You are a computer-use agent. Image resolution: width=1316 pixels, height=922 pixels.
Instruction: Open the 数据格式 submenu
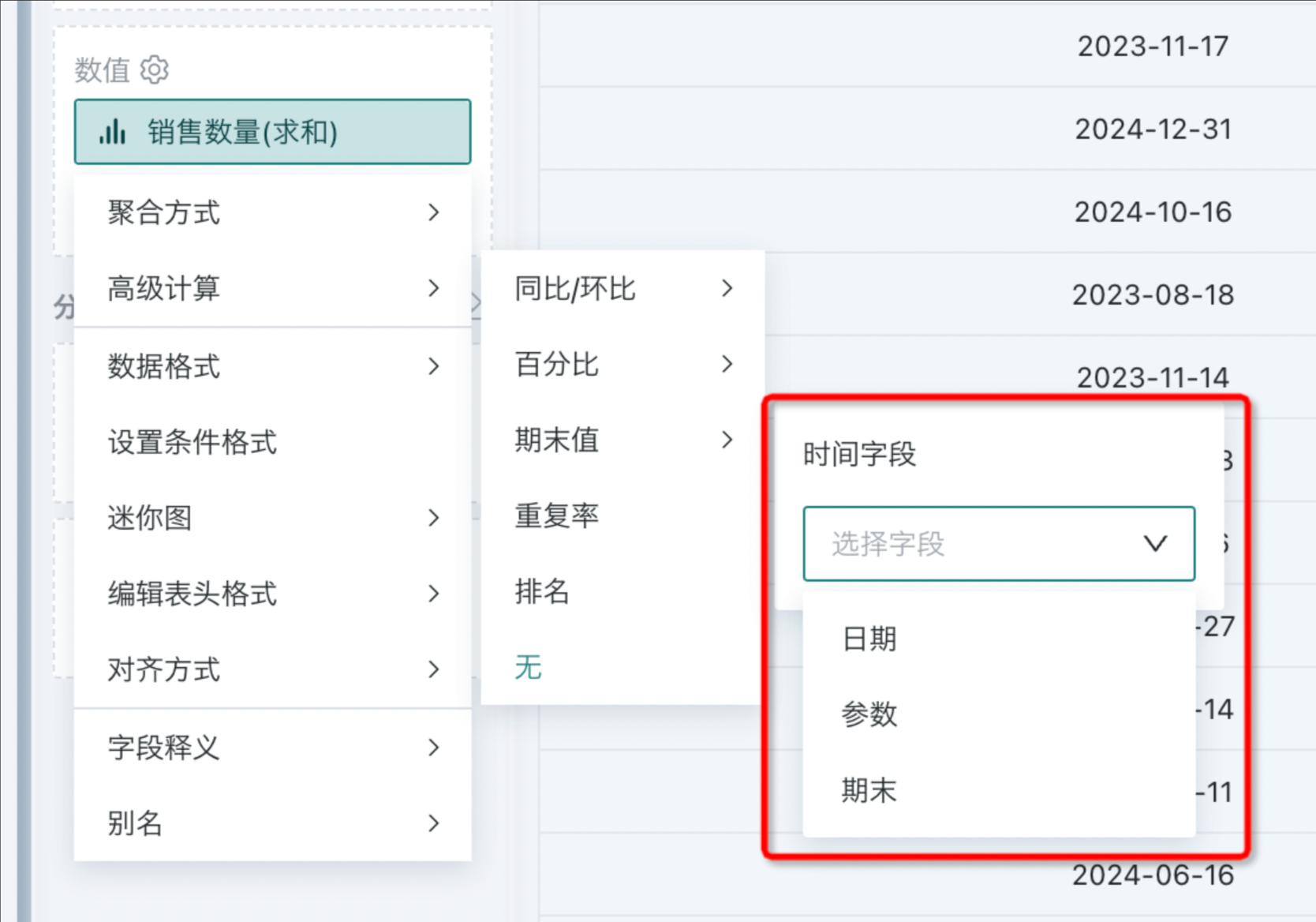point(272,366)
